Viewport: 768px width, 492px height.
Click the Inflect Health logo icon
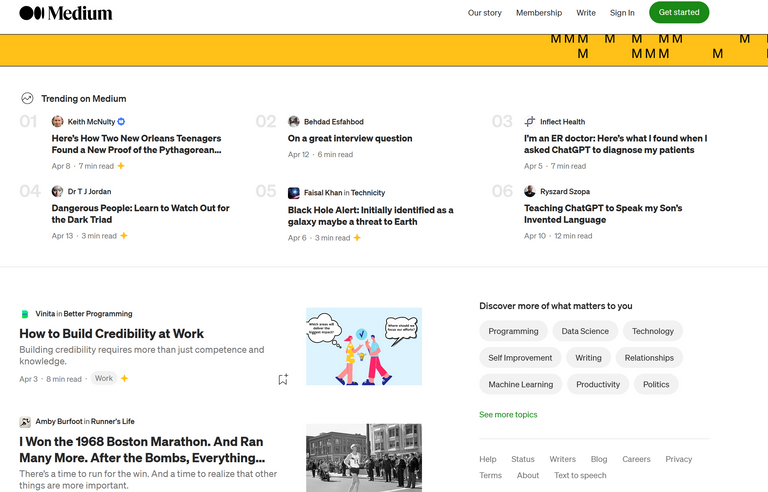tap(529, 122)
